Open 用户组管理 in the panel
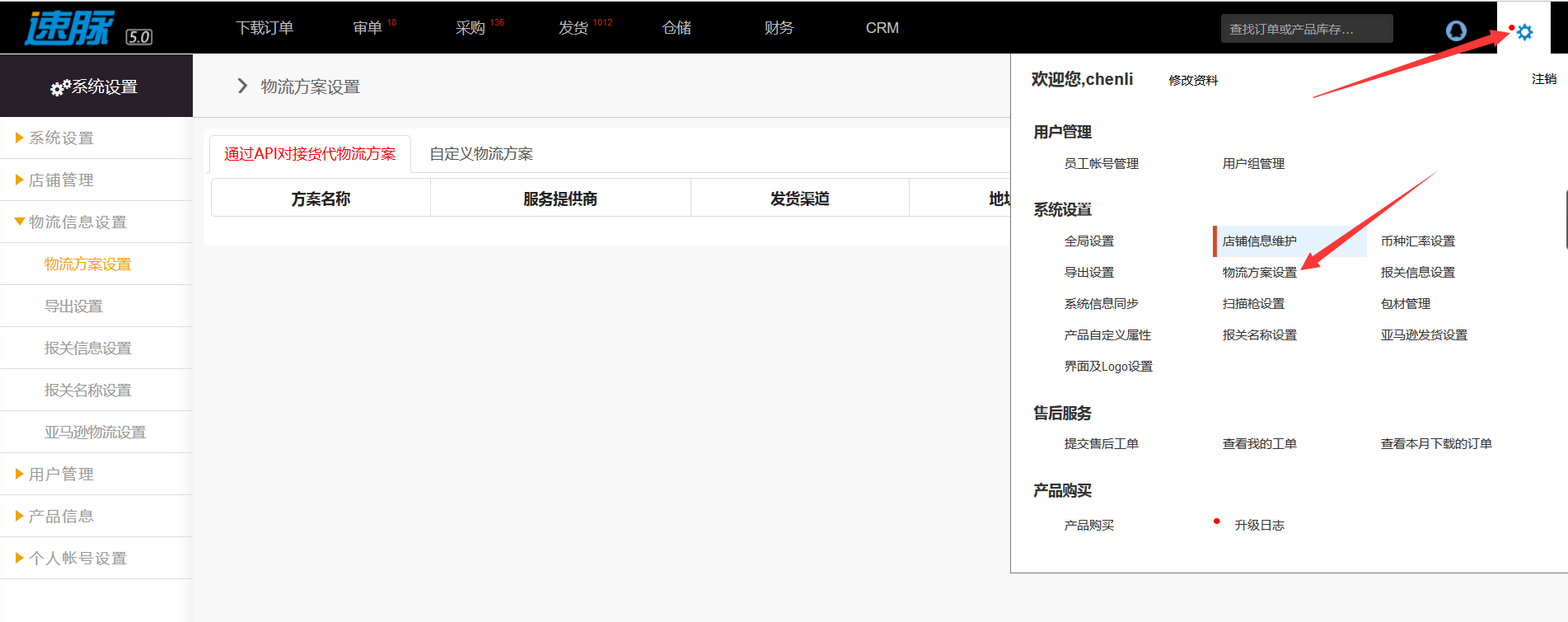 (x=1253, y=164)
